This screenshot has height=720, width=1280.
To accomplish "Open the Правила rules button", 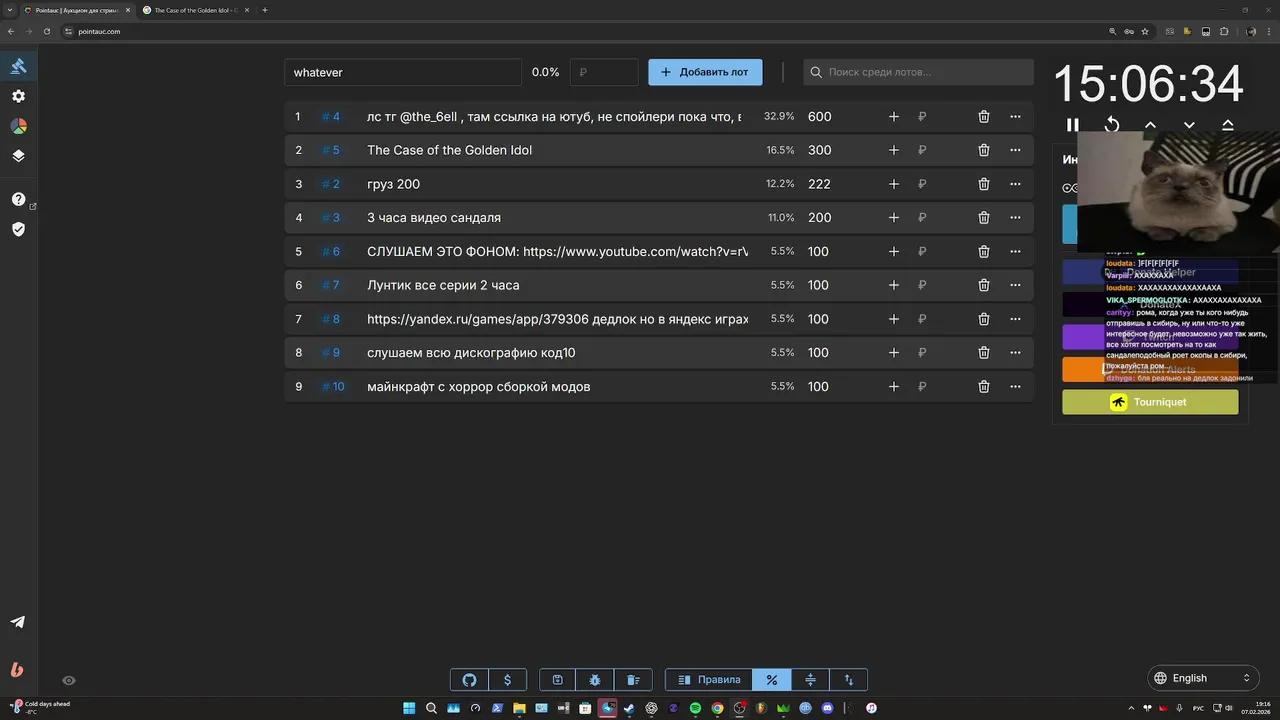I will (x=709, y=680).
